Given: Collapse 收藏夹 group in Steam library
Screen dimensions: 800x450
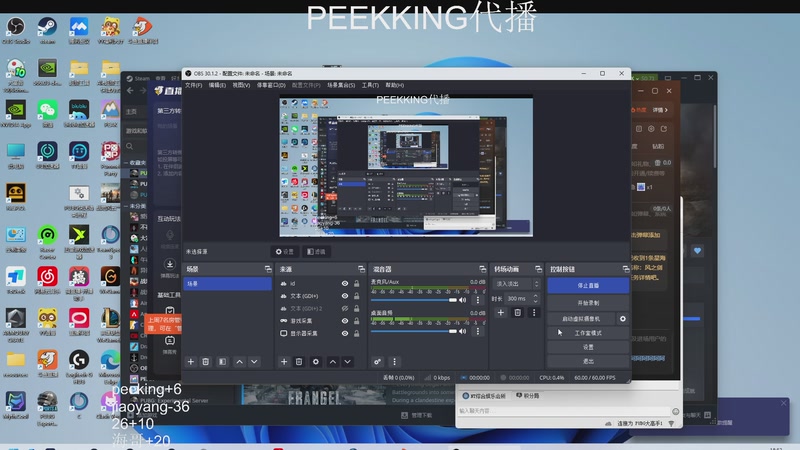Looking at the screenshot, I should pos(127,163).
